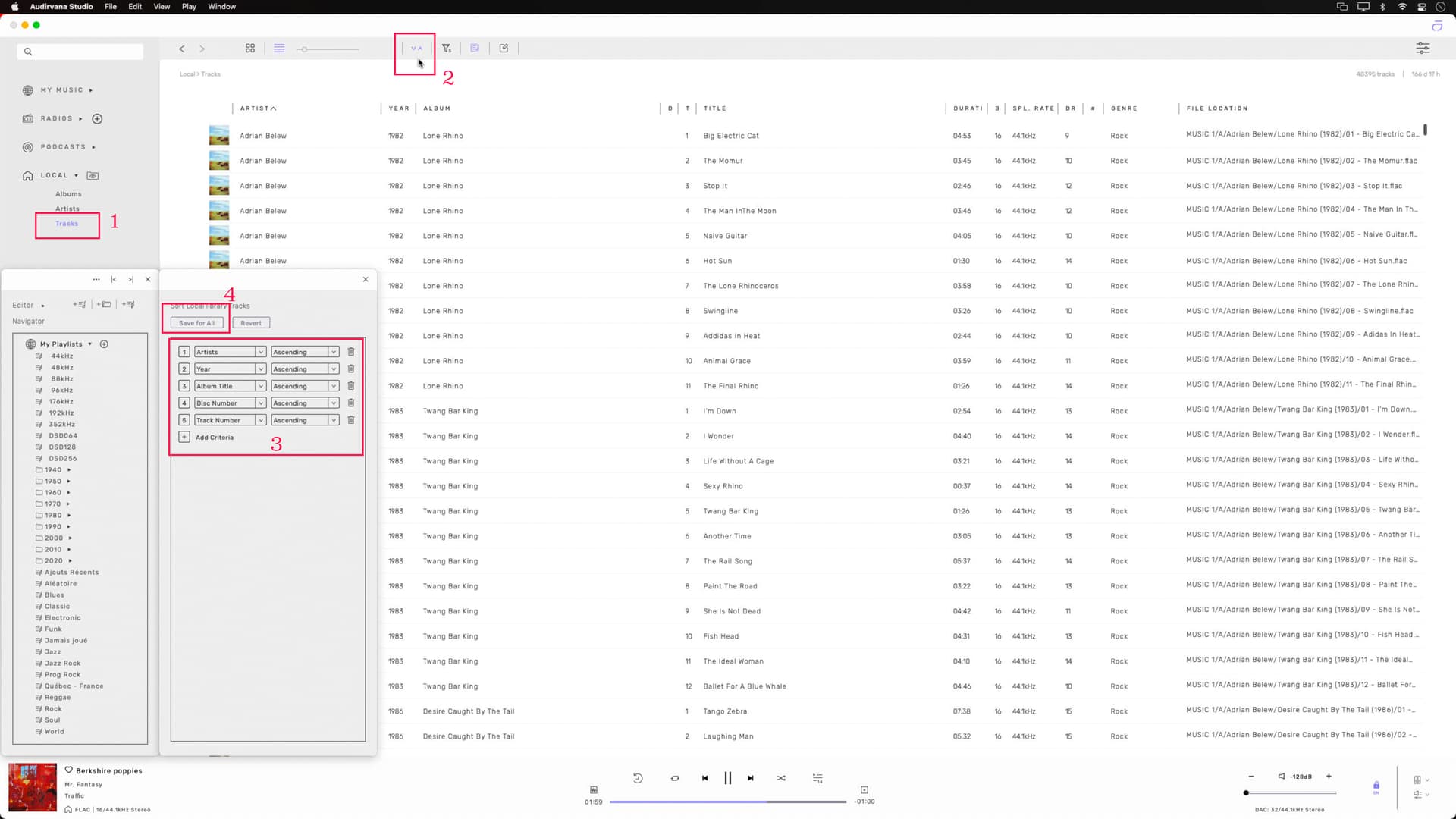Open the File menu
Viewport: 1456px width, 819px height.
(111, 6)
